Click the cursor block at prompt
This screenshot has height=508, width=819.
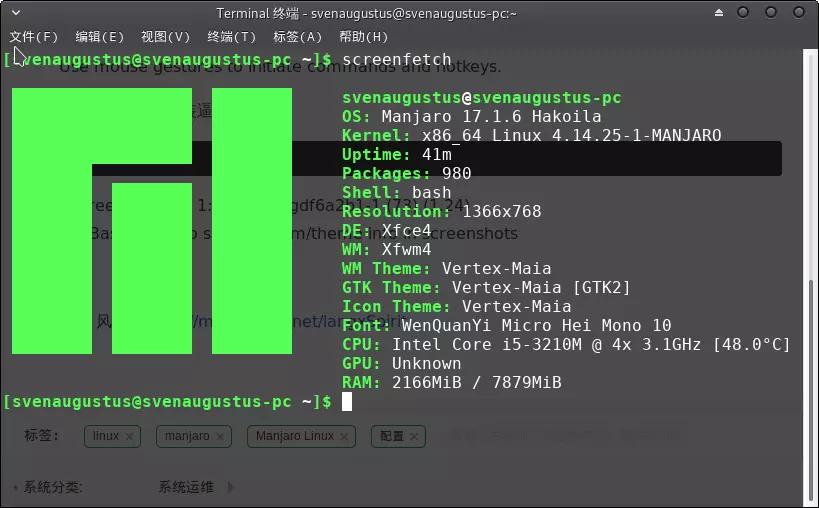pos(347,401)
